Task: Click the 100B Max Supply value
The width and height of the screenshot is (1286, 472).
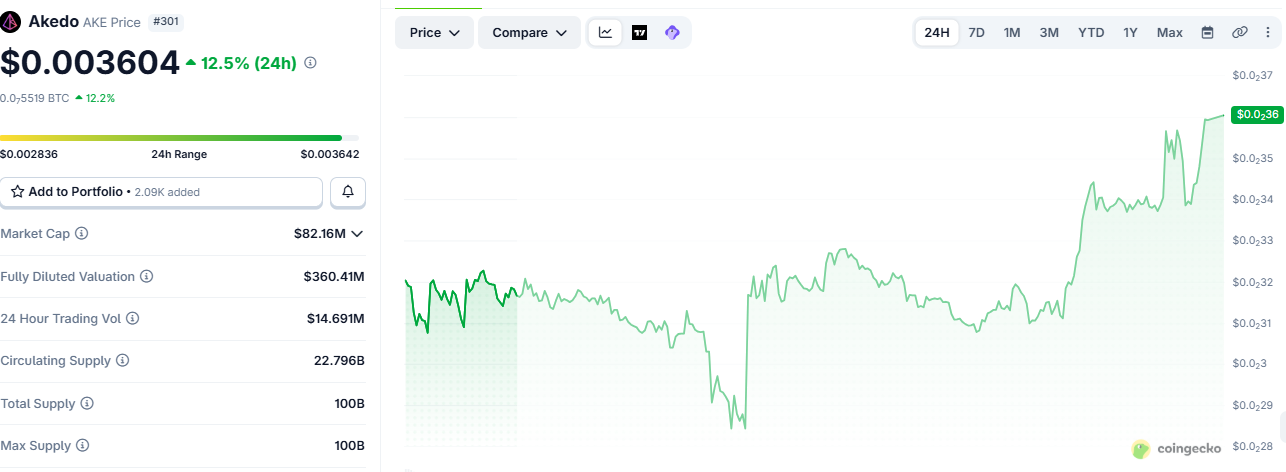Action: pyautogui.click(x=350, y=445)
